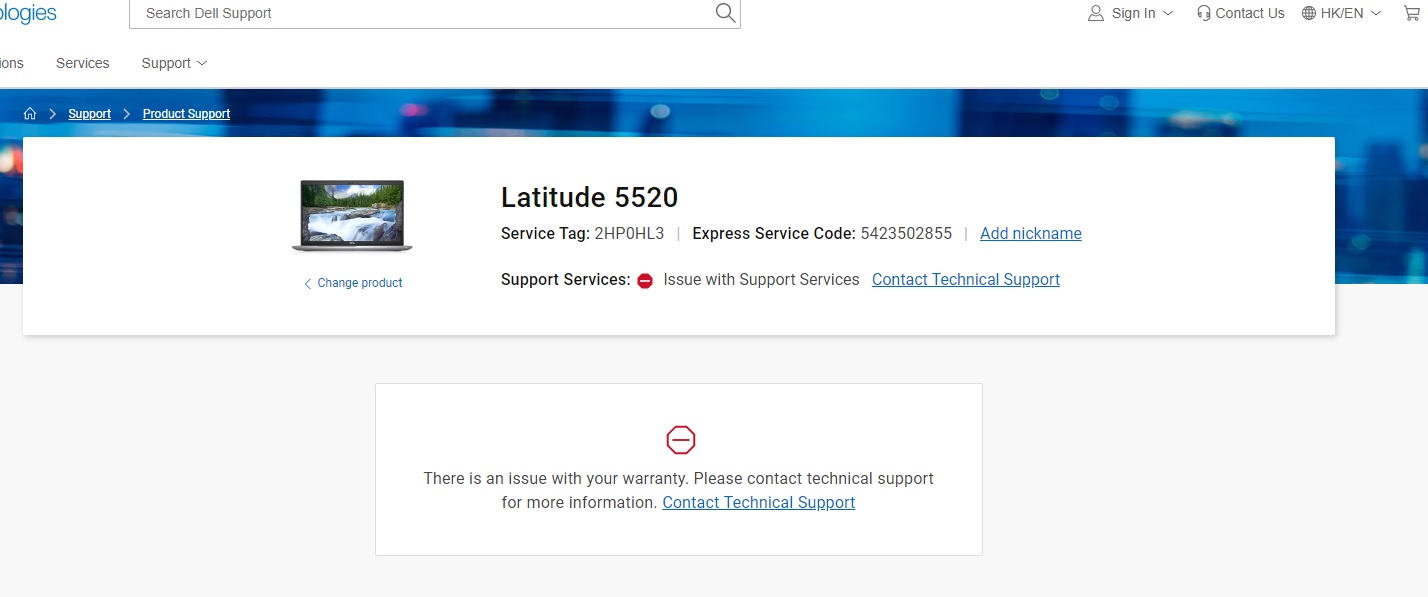Open the shopping cart icon
The width and height of the screenshot is (1428, 597).
[1411, 13]
